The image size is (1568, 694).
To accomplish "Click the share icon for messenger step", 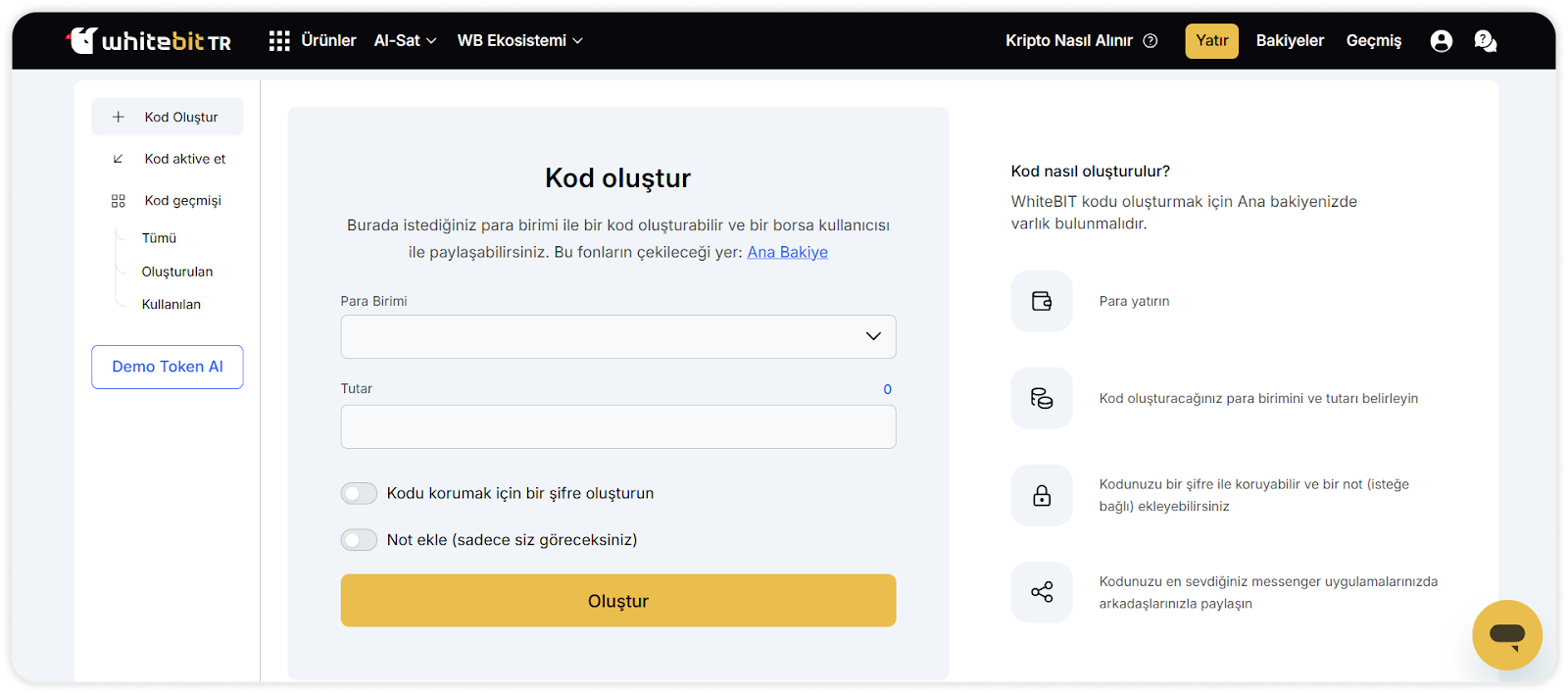I will click(1042, 592).
